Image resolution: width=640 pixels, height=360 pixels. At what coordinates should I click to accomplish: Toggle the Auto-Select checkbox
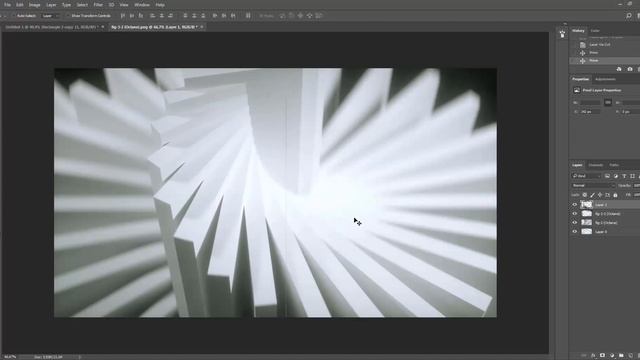click(13, 16)
